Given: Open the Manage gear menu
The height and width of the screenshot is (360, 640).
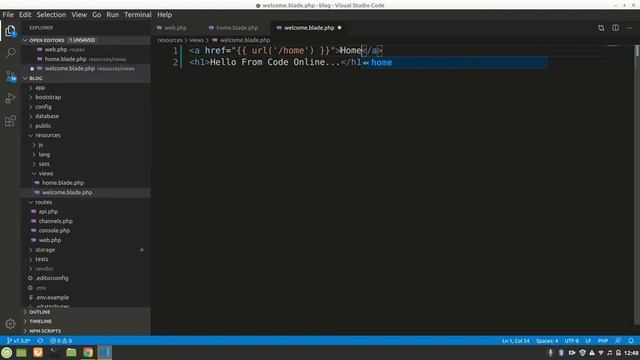Looking at the screenshot, I should [x=10, y=324].
